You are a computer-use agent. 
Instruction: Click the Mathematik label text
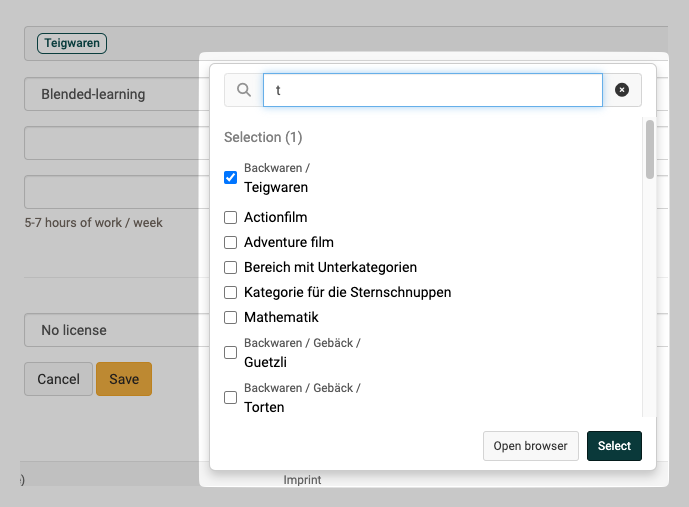click(281, 318)
